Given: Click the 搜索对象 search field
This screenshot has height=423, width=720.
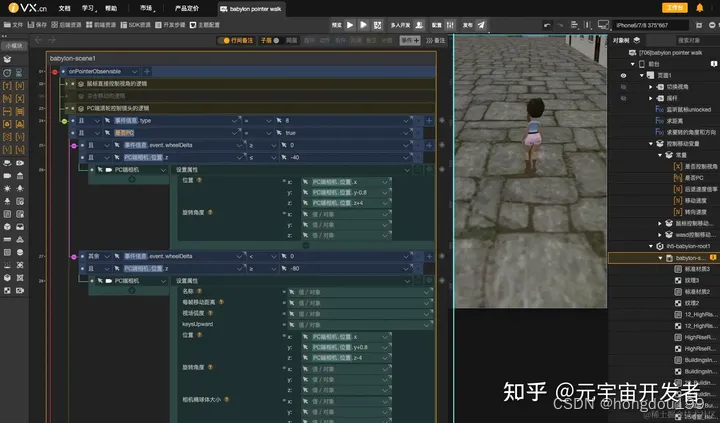Looking at the screenshot, I should (x=689, y=40).
